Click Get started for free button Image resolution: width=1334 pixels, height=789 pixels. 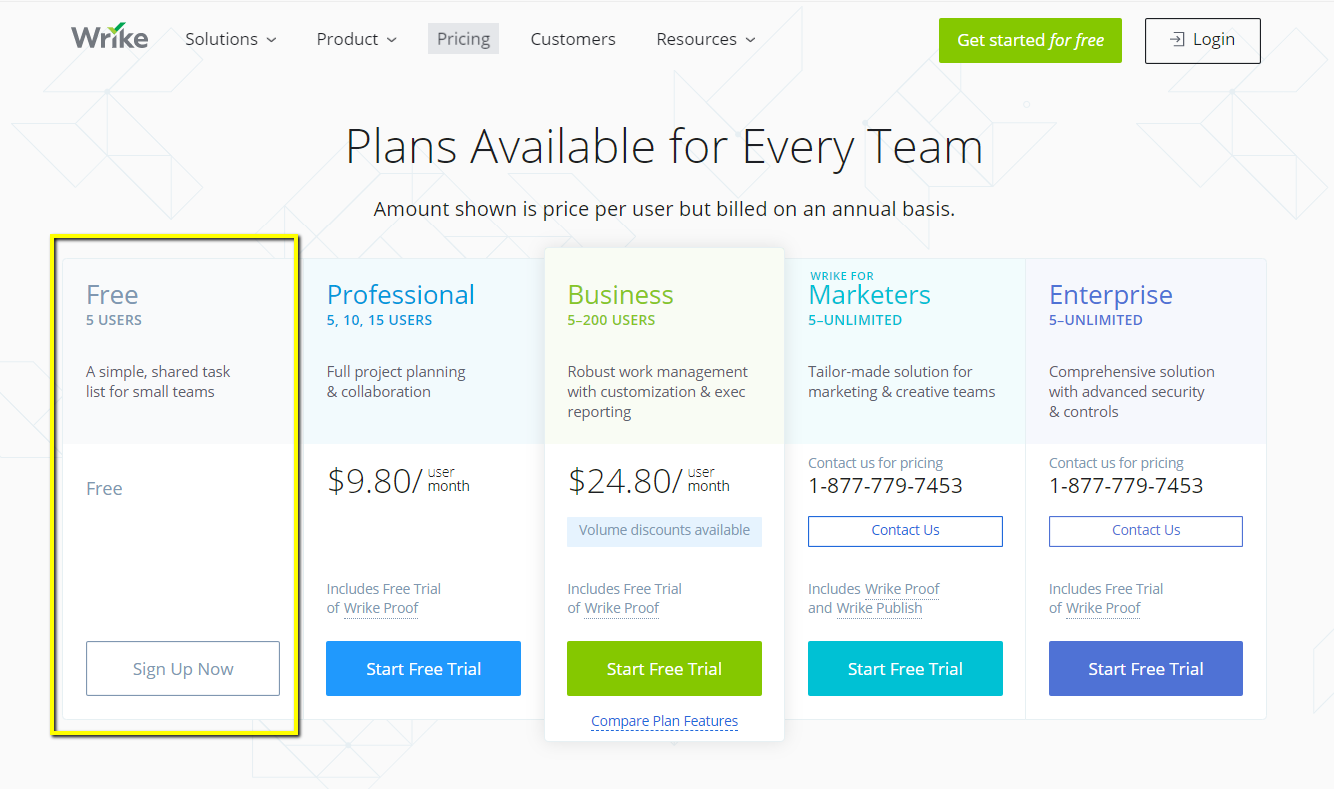1030,41
